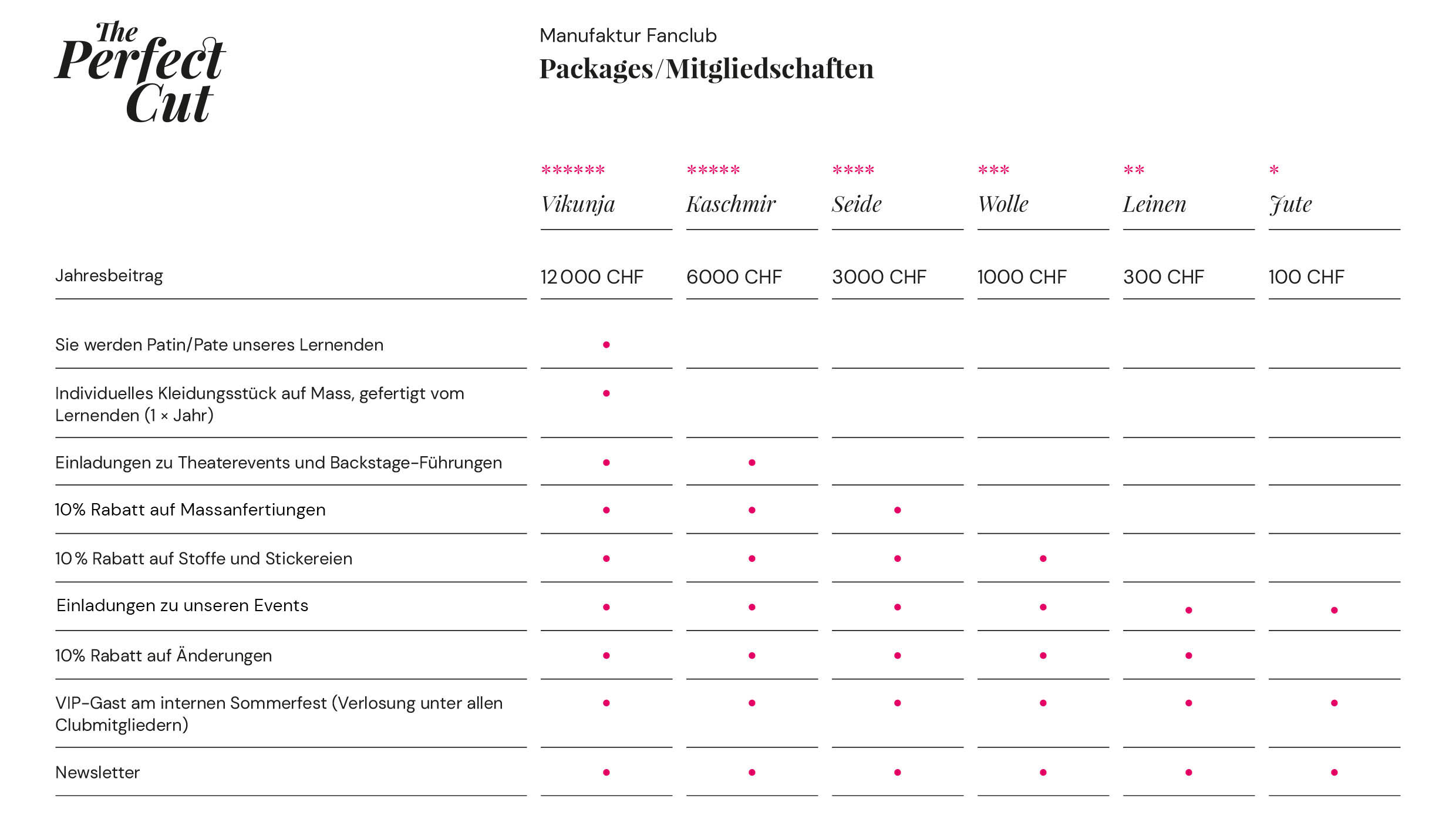Click the 100 CHF Jute price
Viewport: 1456px width, 819px height.
[x=1306, y=277]
